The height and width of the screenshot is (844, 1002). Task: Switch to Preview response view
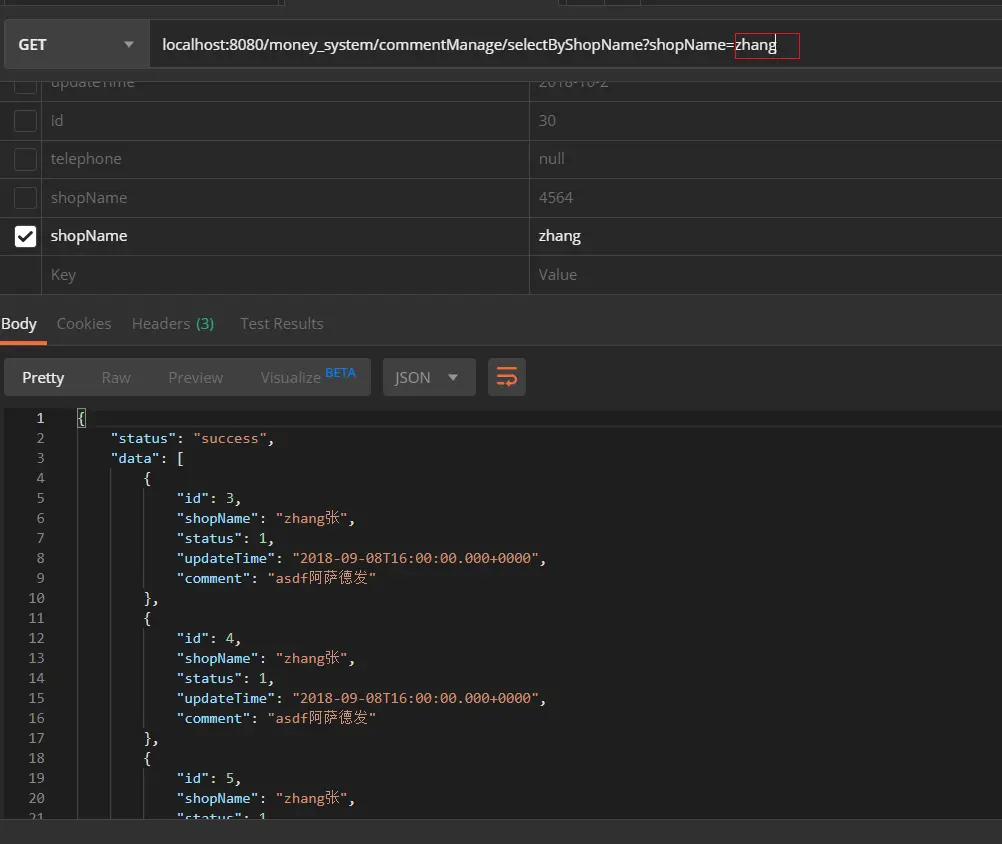point(196,378)
